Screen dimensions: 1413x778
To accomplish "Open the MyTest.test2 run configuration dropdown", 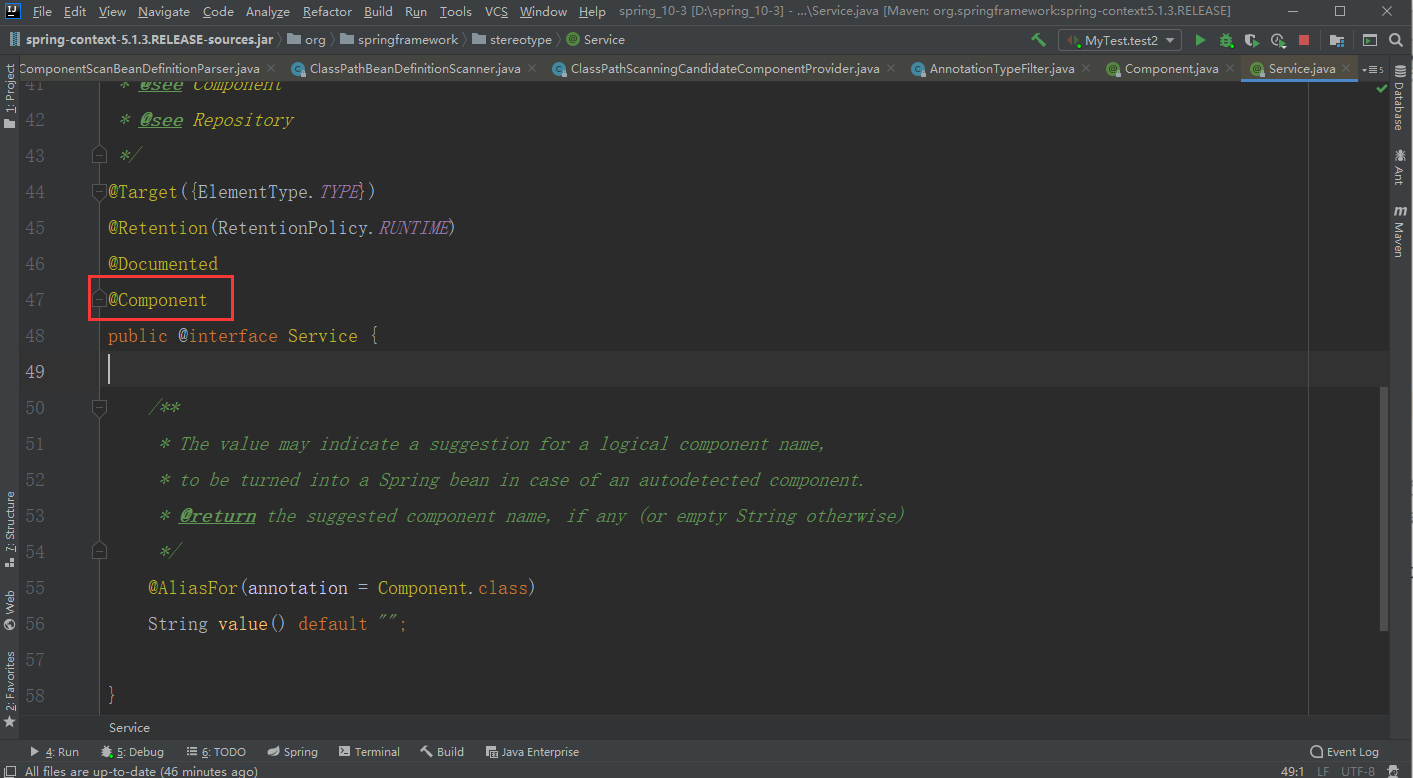I will (1120, 40).
